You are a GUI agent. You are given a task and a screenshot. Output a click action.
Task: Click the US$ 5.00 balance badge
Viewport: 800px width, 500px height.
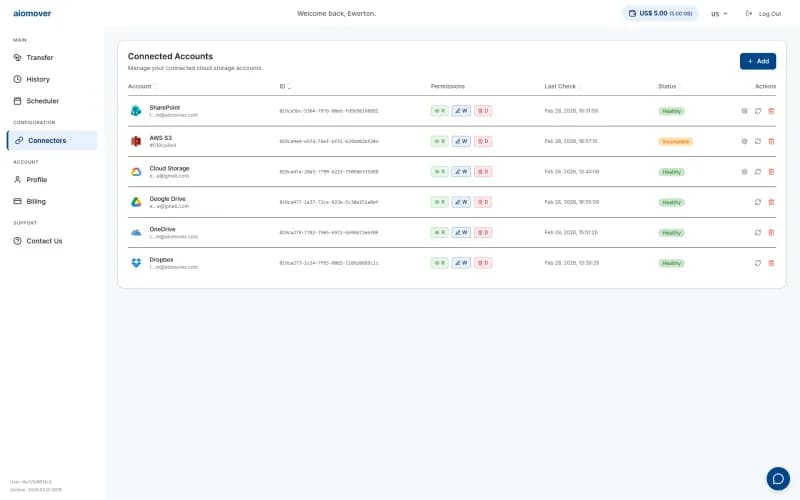(x=660, y=13)
